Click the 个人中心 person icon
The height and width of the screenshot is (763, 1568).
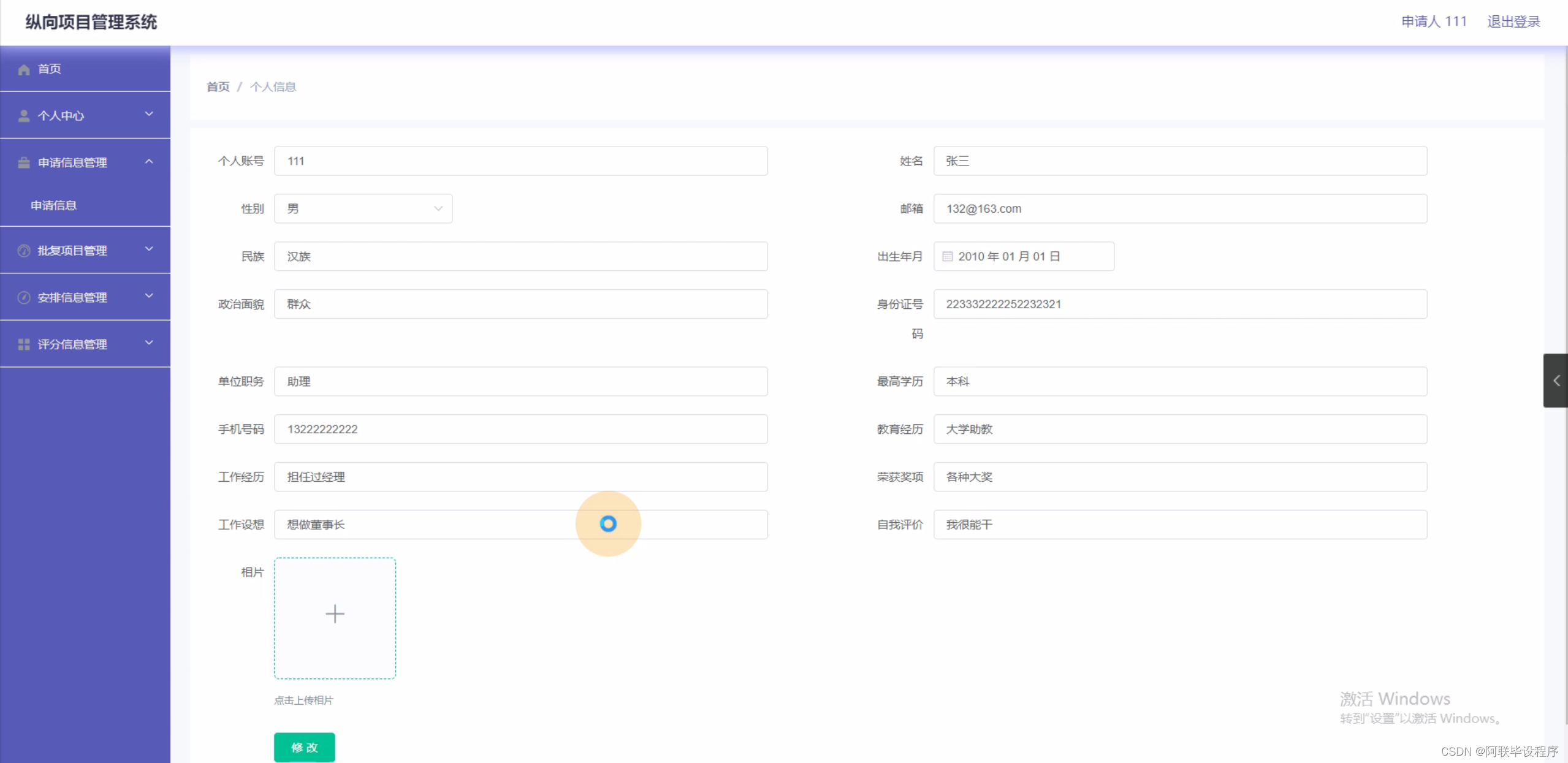click(x=23, y=115)
